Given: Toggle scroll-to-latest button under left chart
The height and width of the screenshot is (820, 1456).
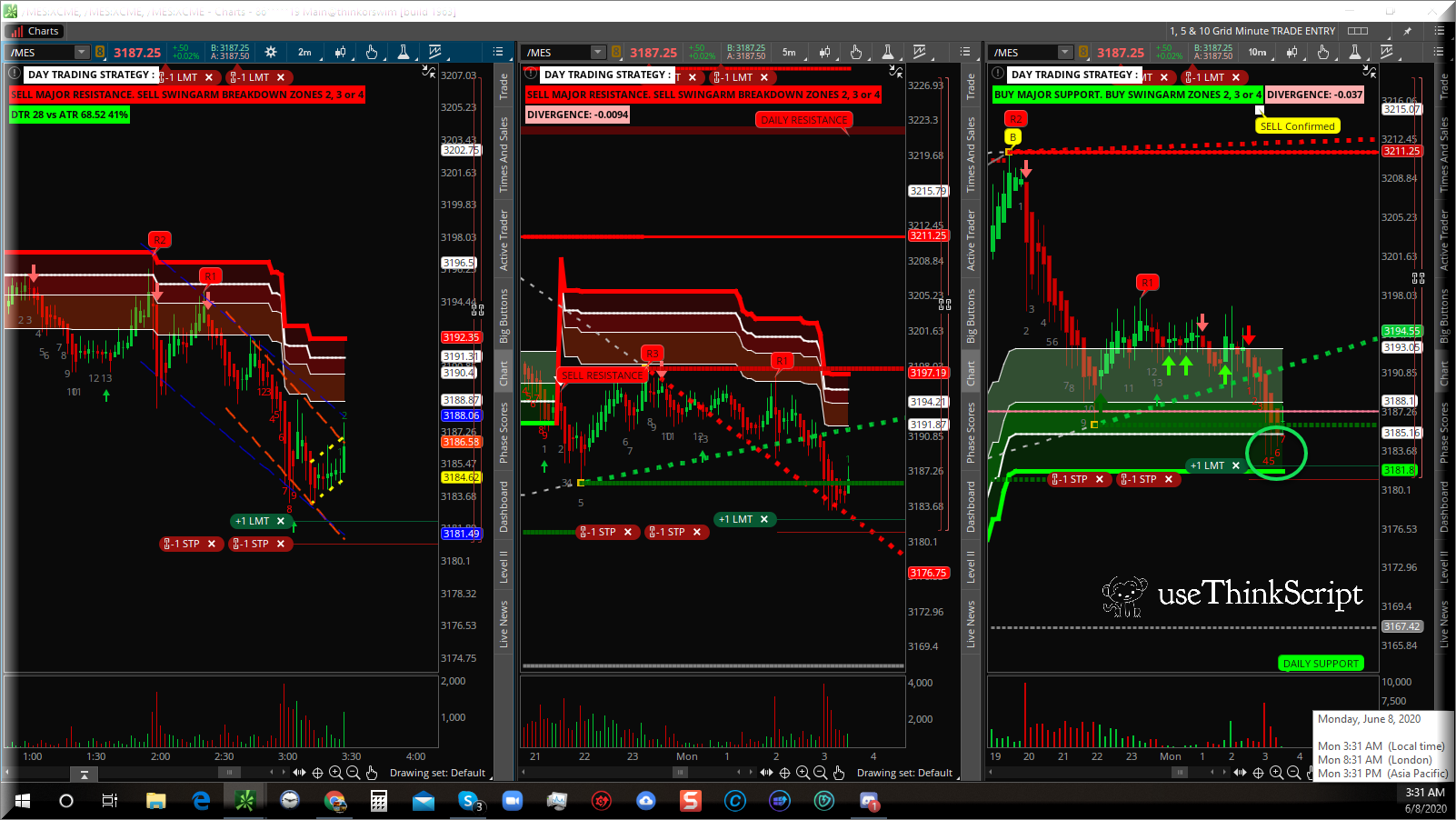Looking at the screenshot, I should pyautogui.click(x=84, y=774).
